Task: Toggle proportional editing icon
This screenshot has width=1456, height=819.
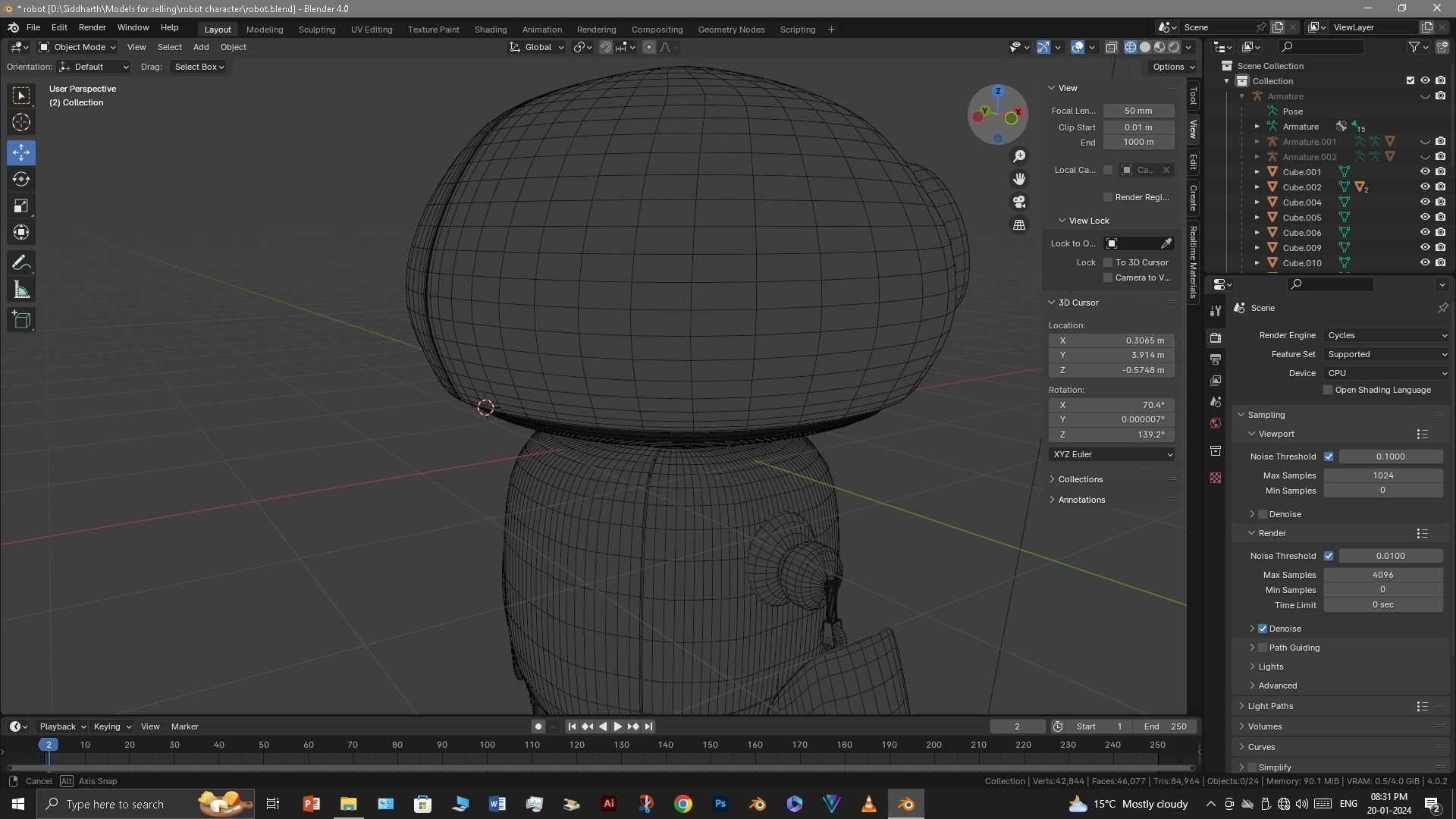Action: (x=649, y=47)
